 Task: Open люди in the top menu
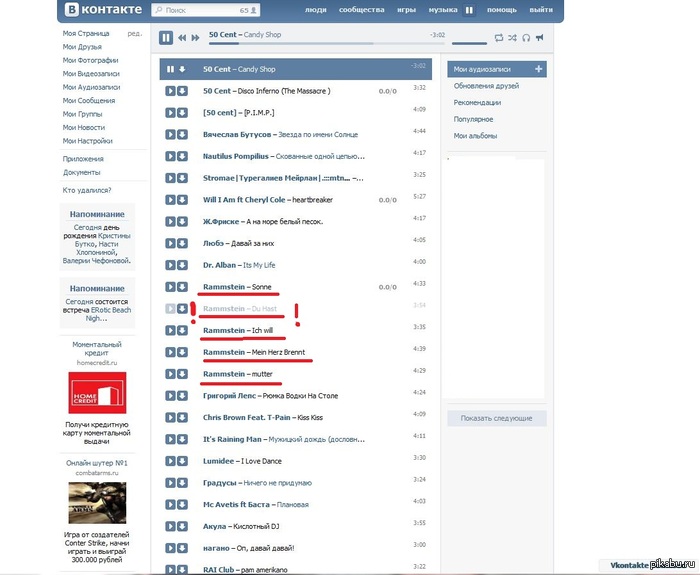tap(316, 10)
